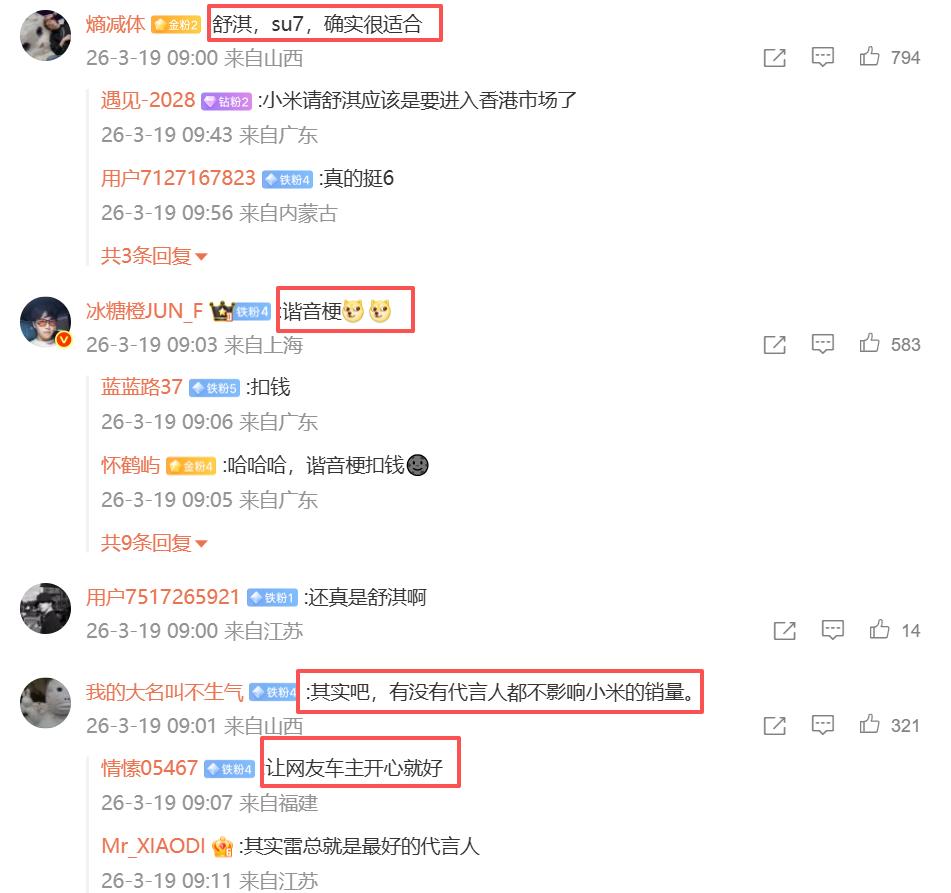The height and width of the screenshot is (893, 951).
Task: Open the 熵减体 user profile name
Action: [x=115, y=24]
